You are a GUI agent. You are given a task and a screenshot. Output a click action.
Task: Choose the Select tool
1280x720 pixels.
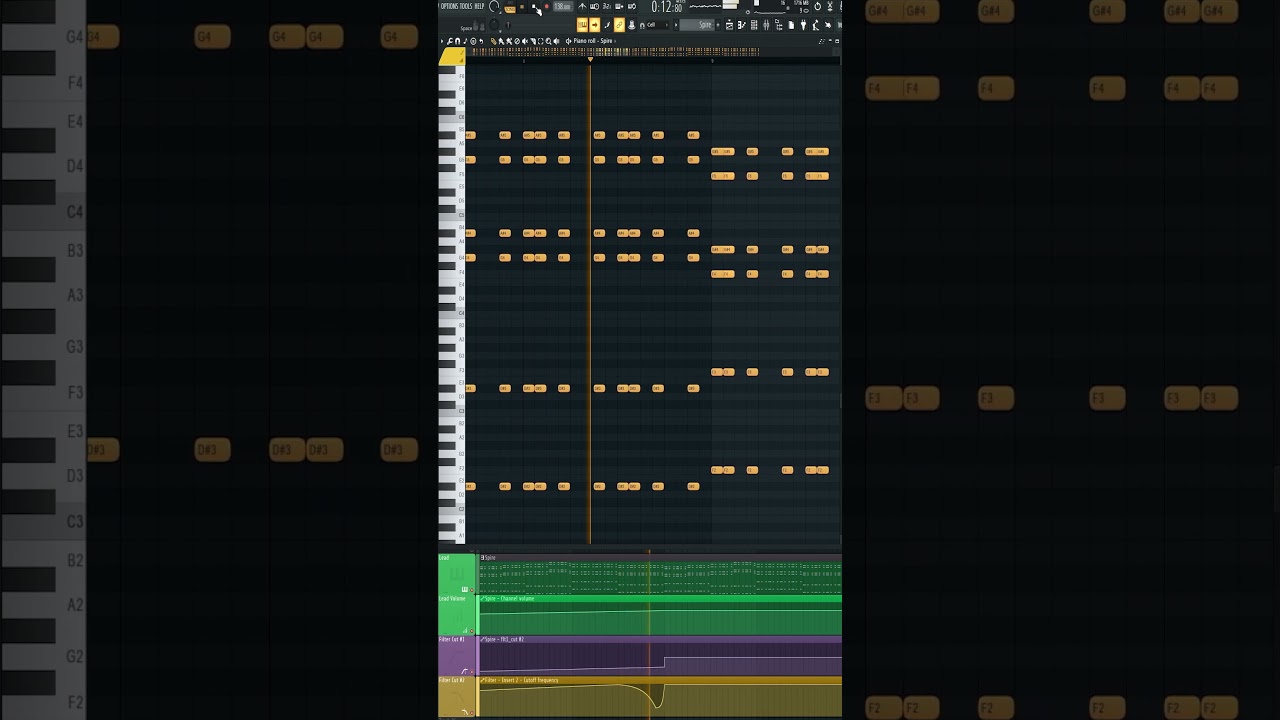[x=541, y=41]
